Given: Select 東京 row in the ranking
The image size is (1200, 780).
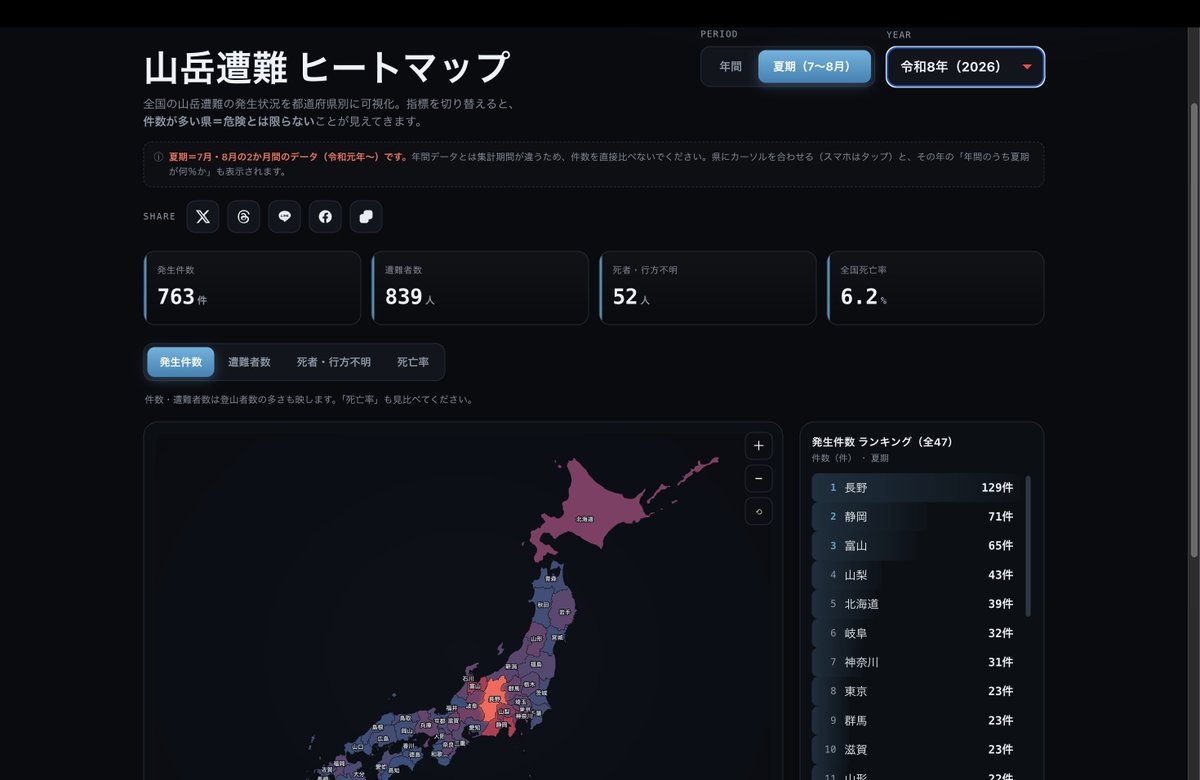Looking at the screenshot, I should [916, 691].
